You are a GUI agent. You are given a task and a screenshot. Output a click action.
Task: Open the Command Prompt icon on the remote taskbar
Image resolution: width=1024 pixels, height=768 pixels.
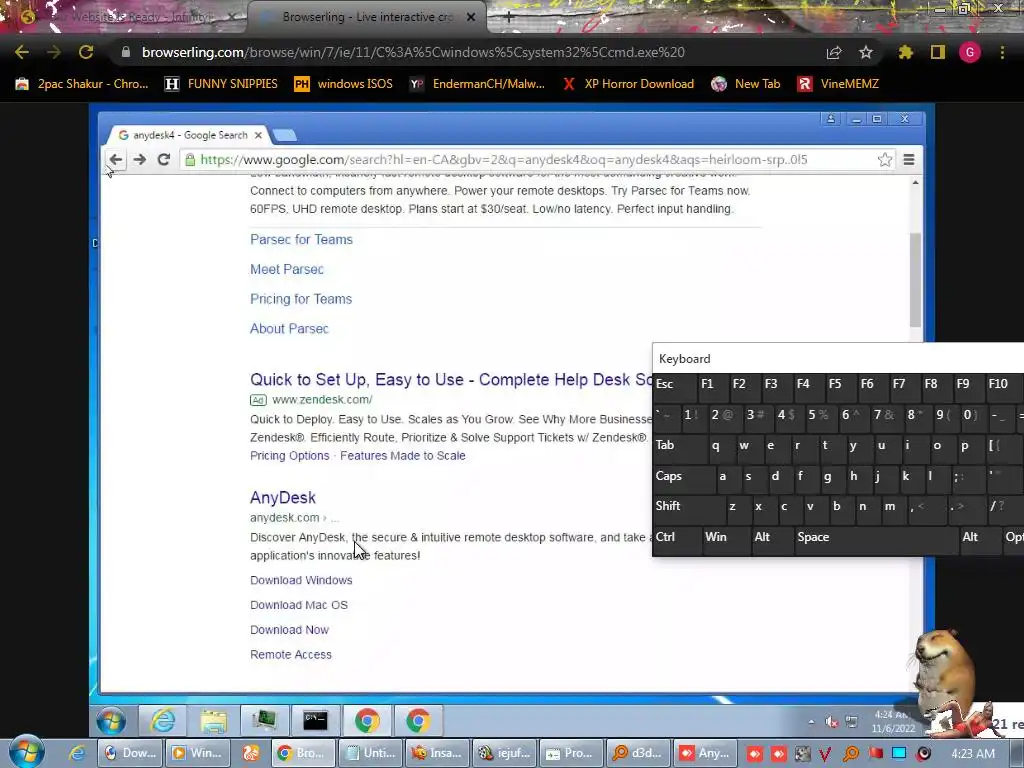[315, 721]
